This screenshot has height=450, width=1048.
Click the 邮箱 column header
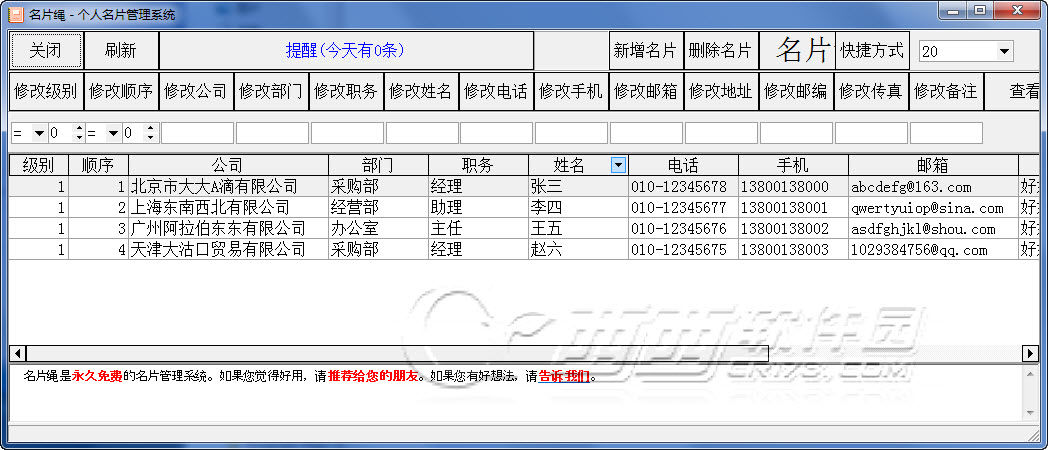[x=933, y=165]
